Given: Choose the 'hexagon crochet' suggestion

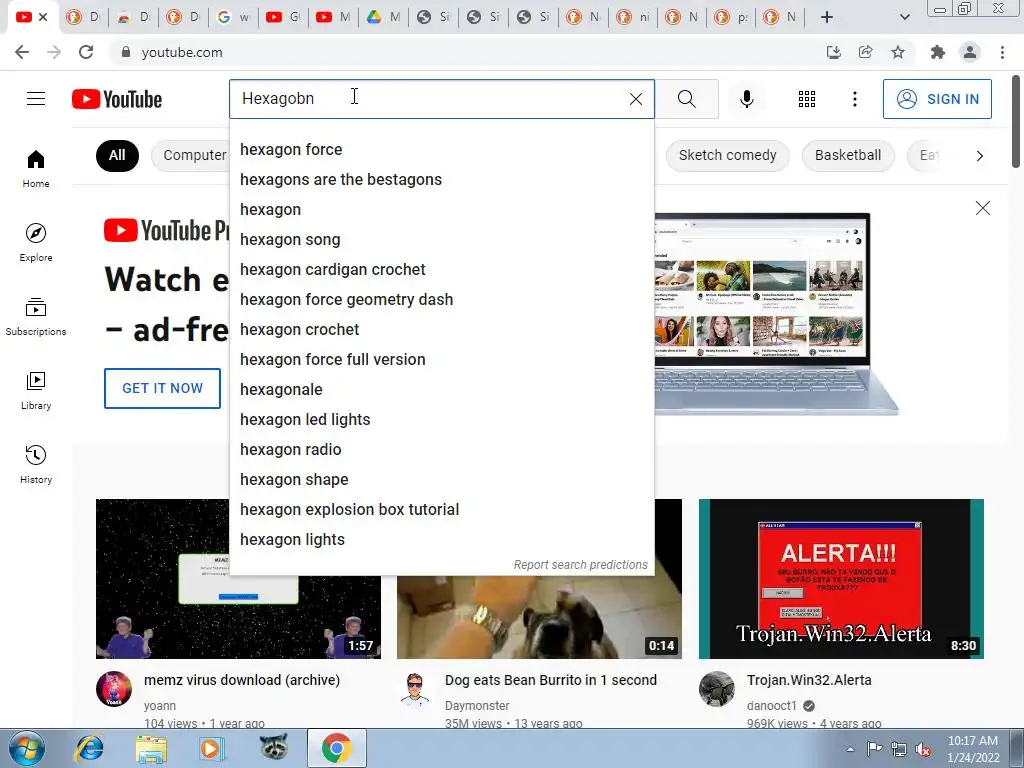Looking at the screenshot, I should click(x=441, y=330).
